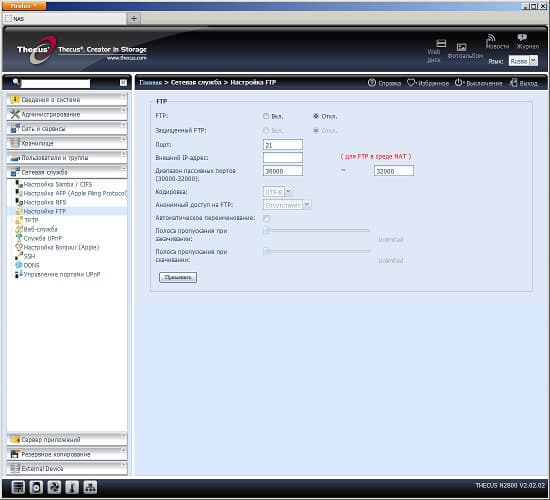Open SSH item in tree
The height and width of the screenshot is (500, 550).
click(29, 256)
